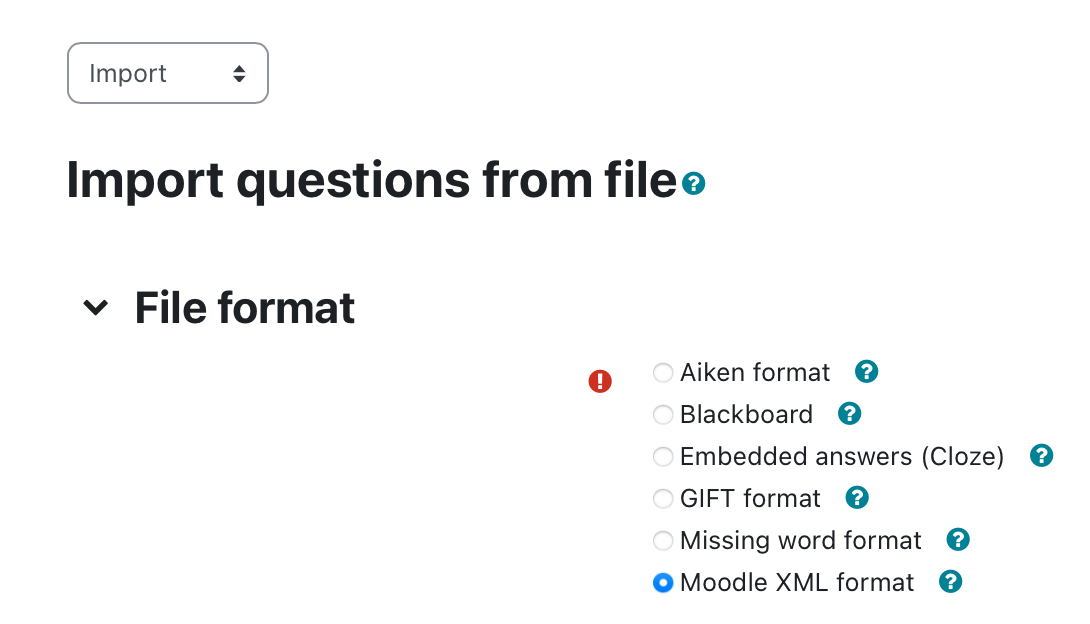Open help for Import questions from file
Image resolution: width=1090 pixels, height=624 pixels.
pos(693,183)
